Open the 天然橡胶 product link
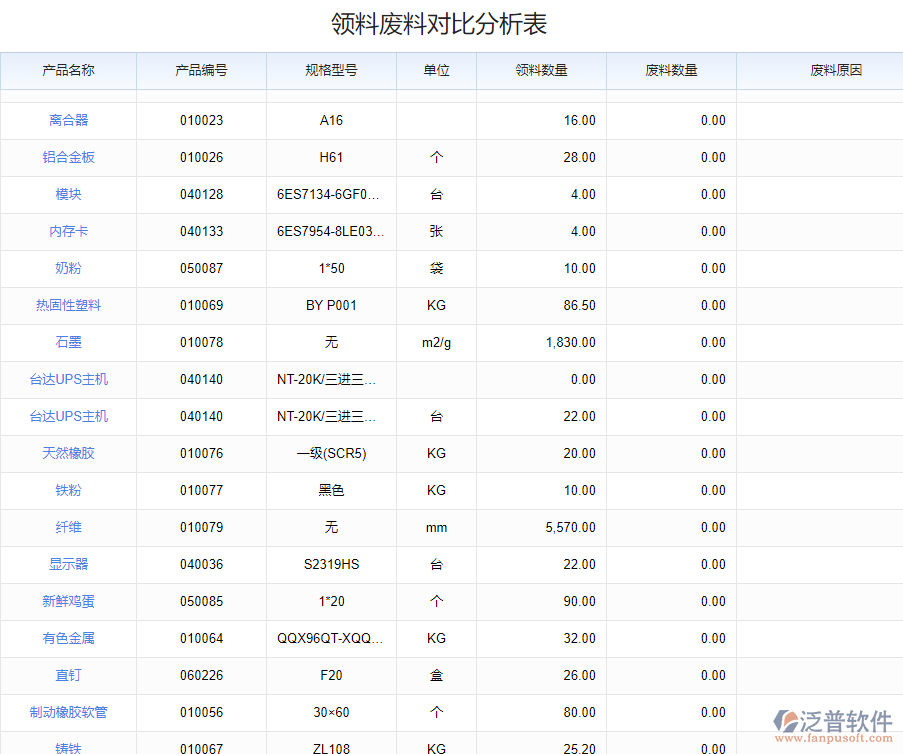Screen dimensions: 903x754 click(69, 453)
